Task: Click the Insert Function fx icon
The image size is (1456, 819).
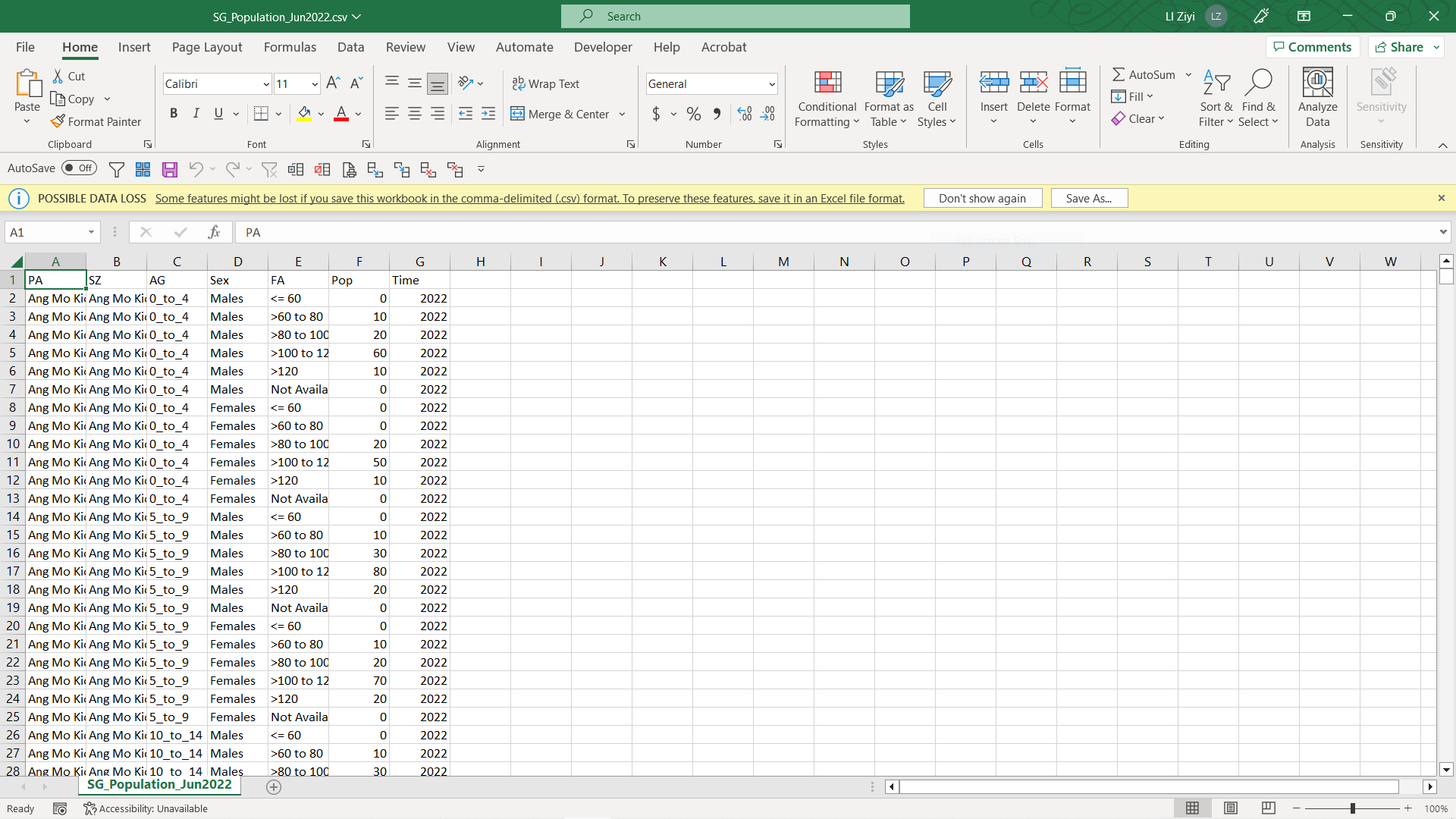Action: [214, 232]
